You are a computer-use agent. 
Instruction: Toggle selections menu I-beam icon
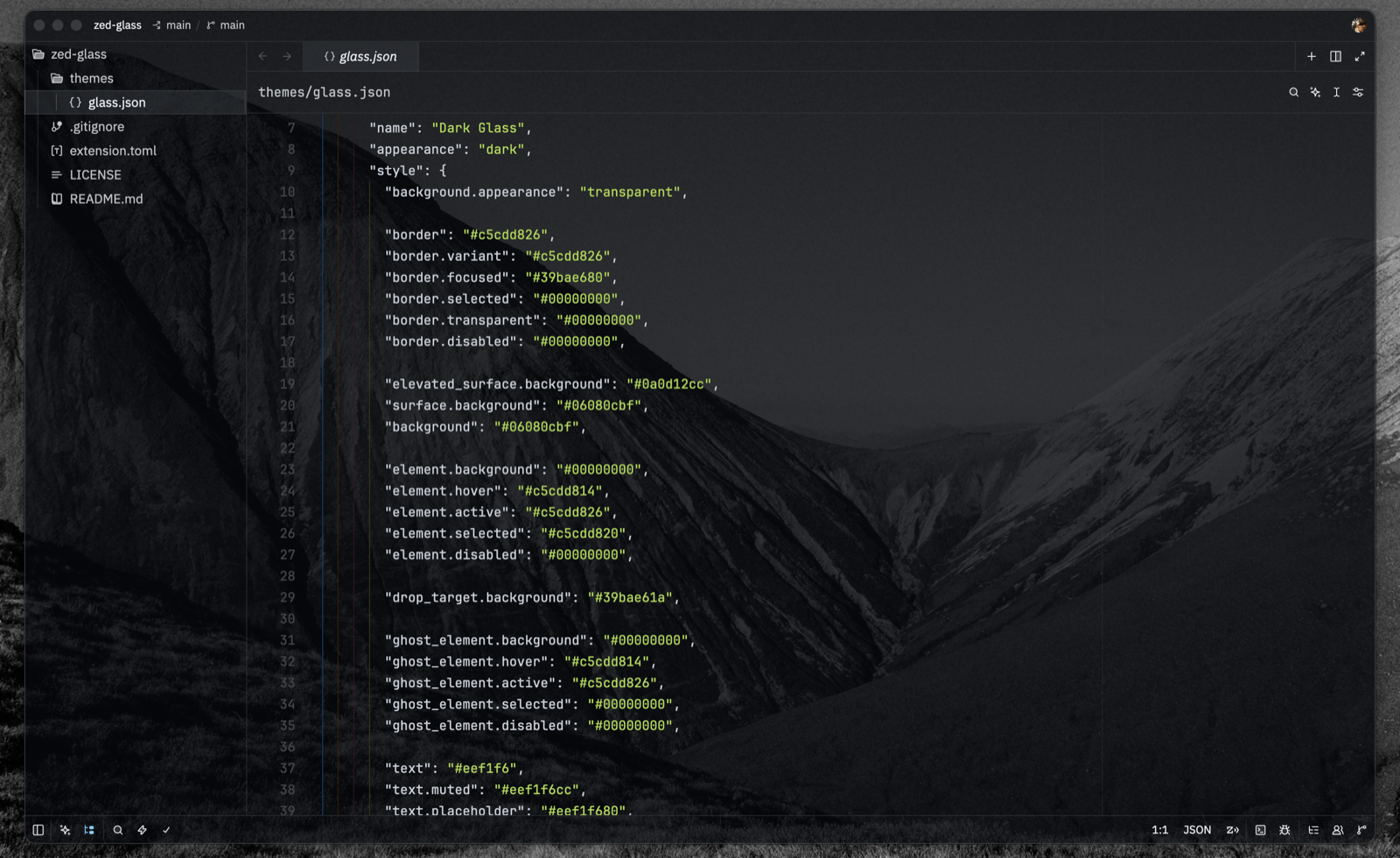pyautogui.click(x=1336, y=92)
